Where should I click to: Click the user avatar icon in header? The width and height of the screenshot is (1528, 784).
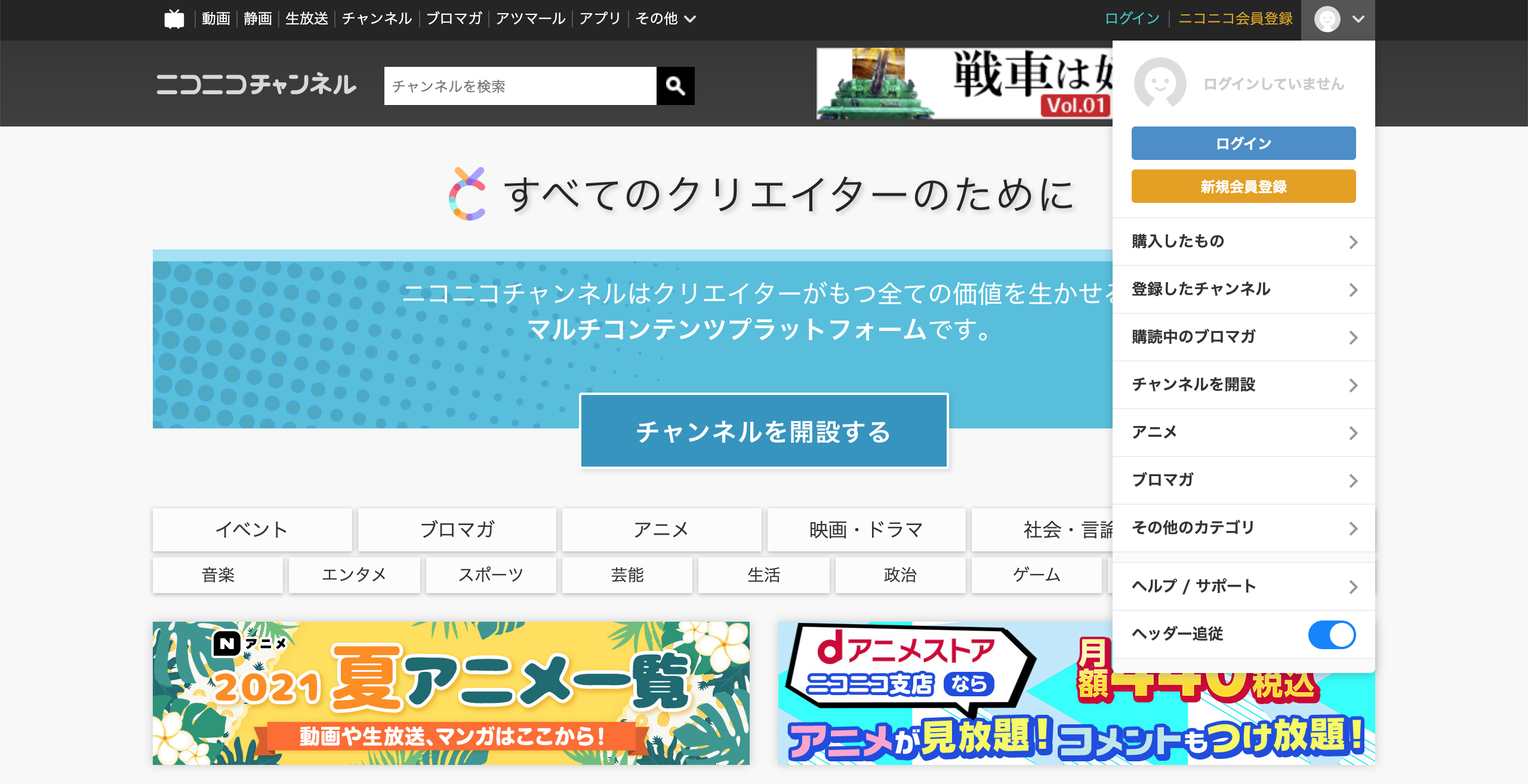[x=1327, y=19]
